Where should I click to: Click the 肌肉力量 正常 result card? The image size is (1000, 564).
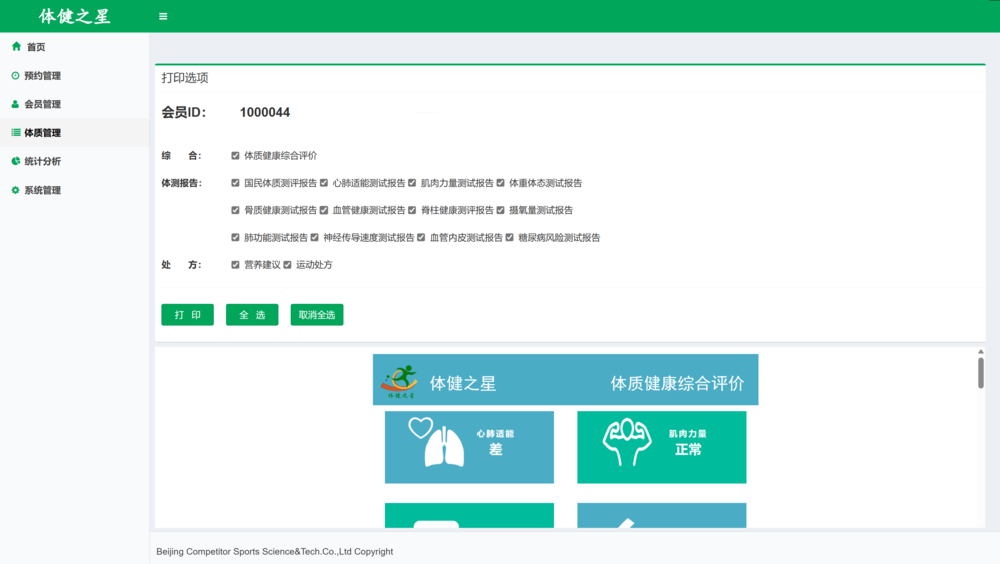(x=661, y=447)
